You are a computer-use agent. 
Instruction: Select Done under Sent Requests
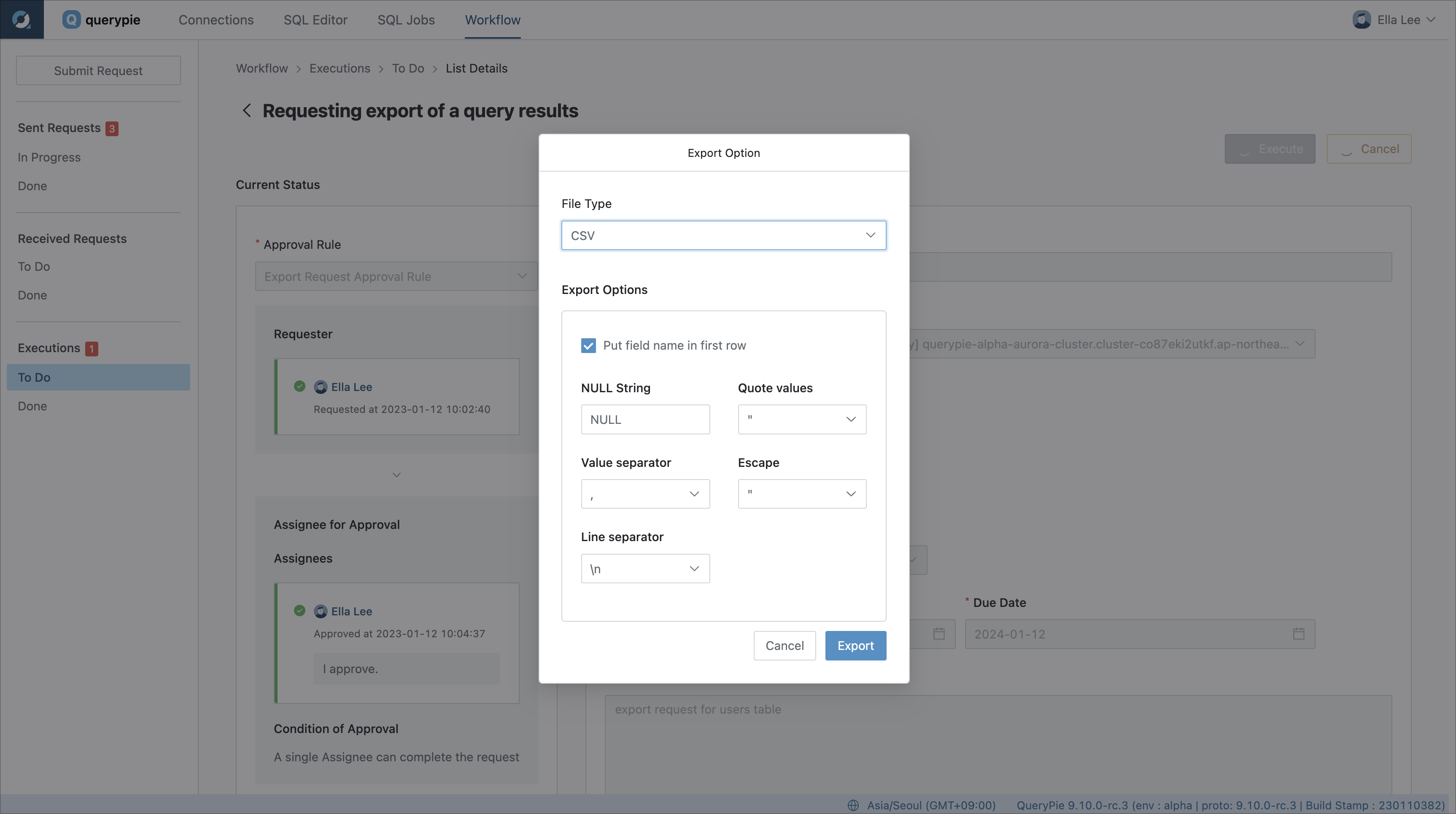tap(32, 186)
